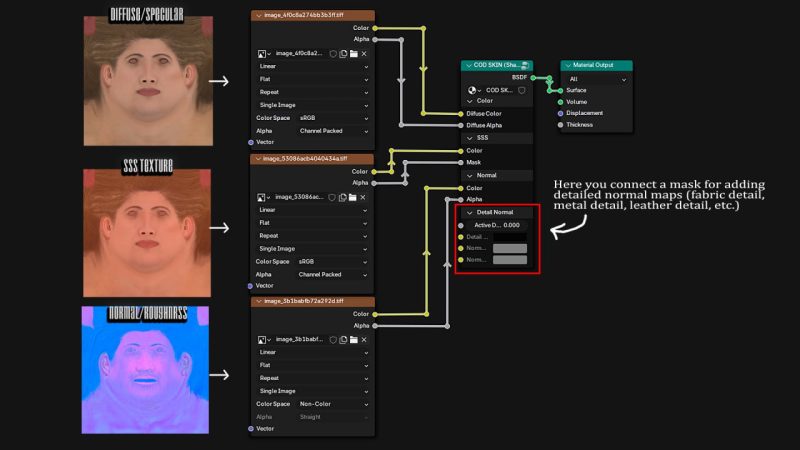The height and width of the screenshot is (450, 800).
Task: Browse image datablock icon on bottom image node
Action: [x=263, y=339]
